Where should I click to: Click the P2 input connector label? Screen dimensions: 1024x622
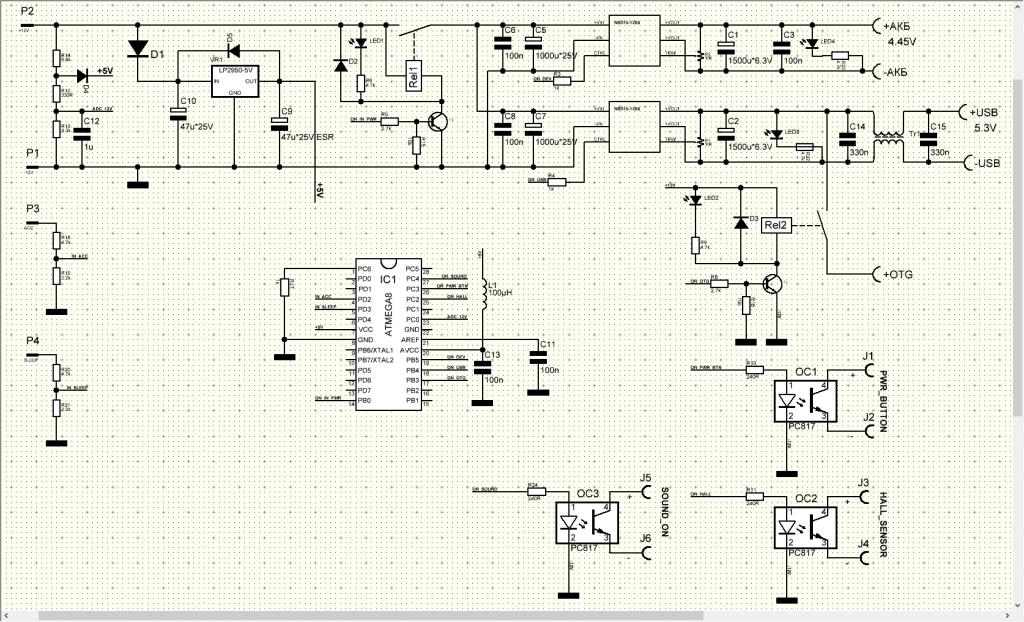coord(29,12)
